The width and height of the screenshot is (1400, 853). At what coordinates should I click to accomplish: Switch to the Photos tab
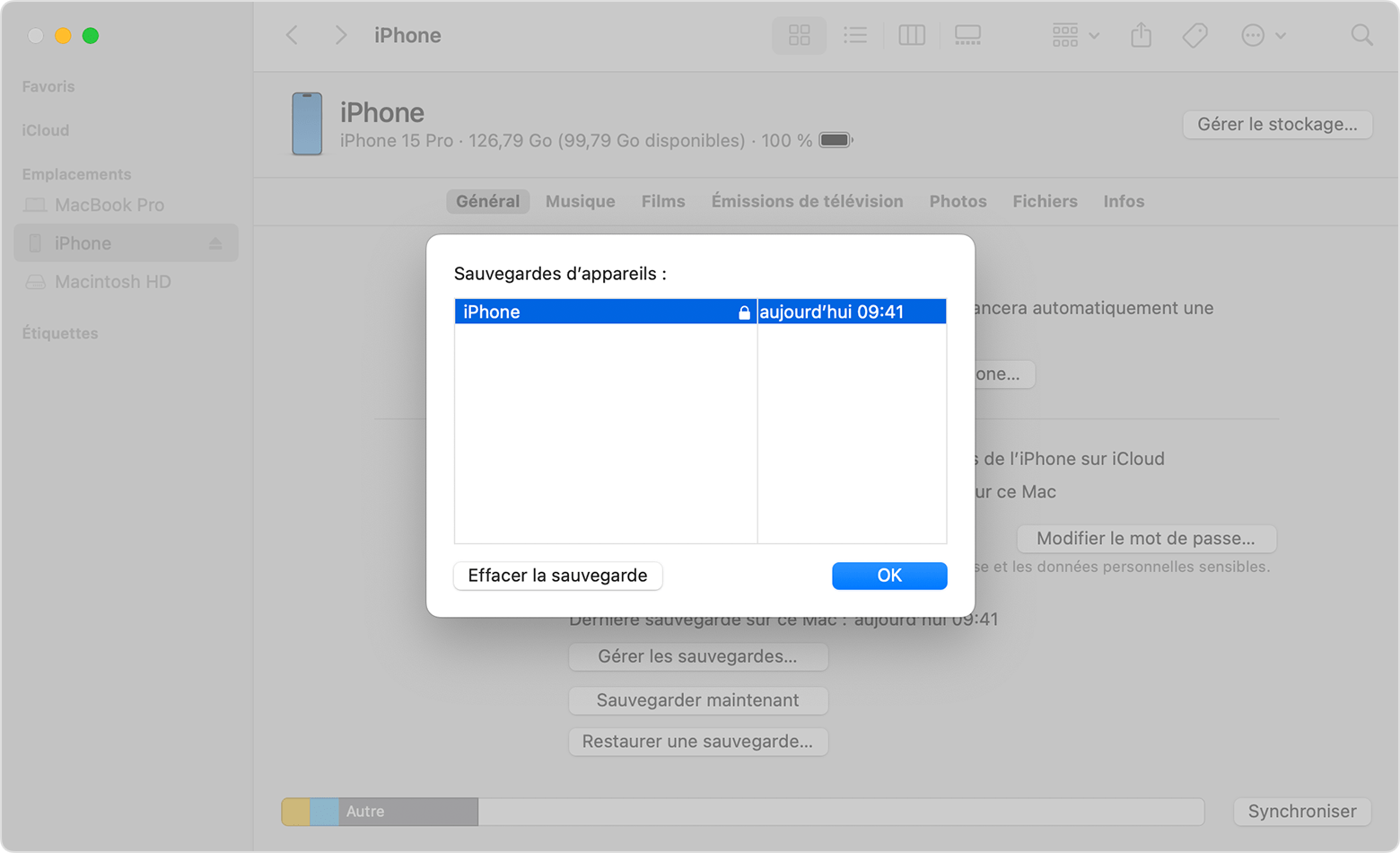(958, 201)
